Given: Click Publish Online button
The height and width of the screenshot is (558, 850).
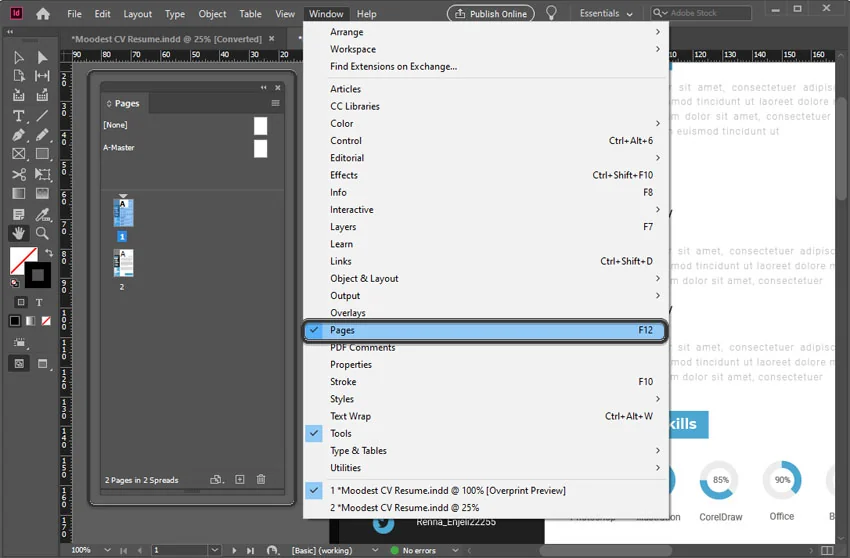Looking at the screenshot, I should (491, 14).
